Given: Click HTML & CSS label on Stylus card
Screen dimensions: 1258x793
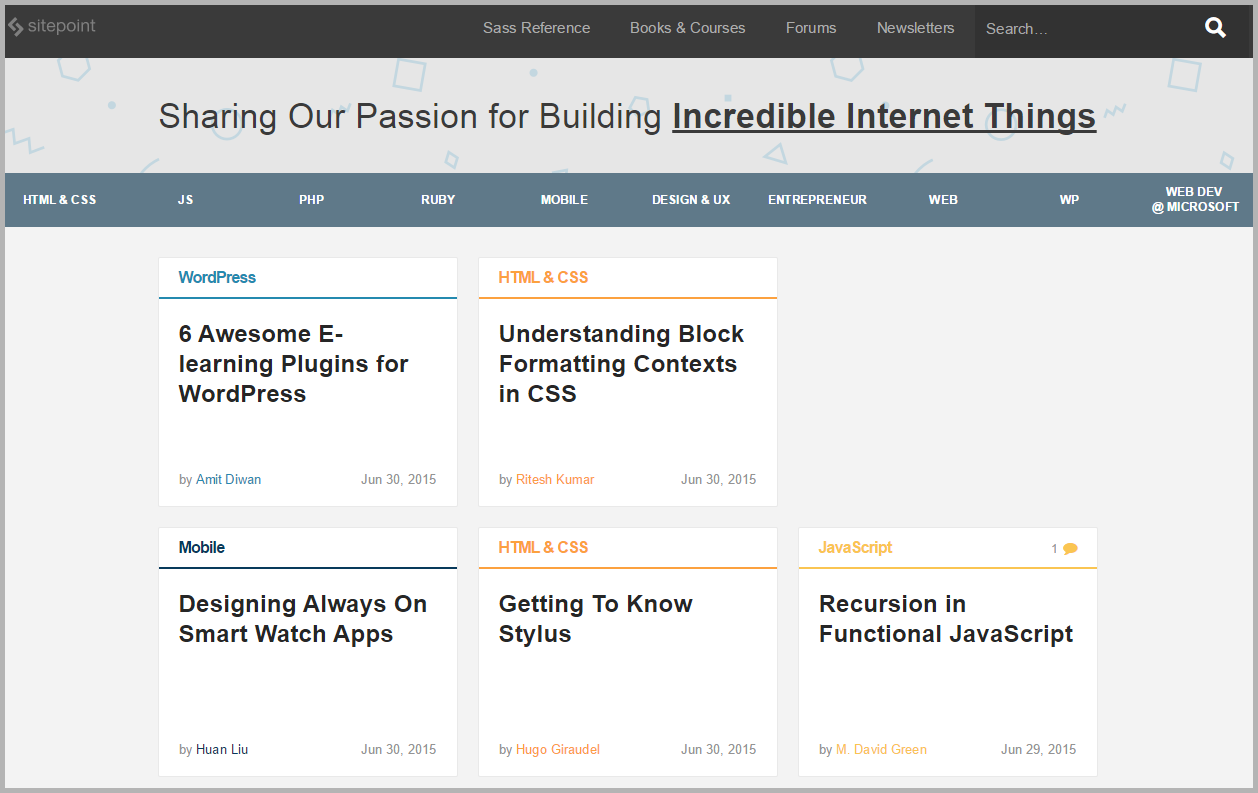Looking at the screenshot, I should click(x=543, y=548).
